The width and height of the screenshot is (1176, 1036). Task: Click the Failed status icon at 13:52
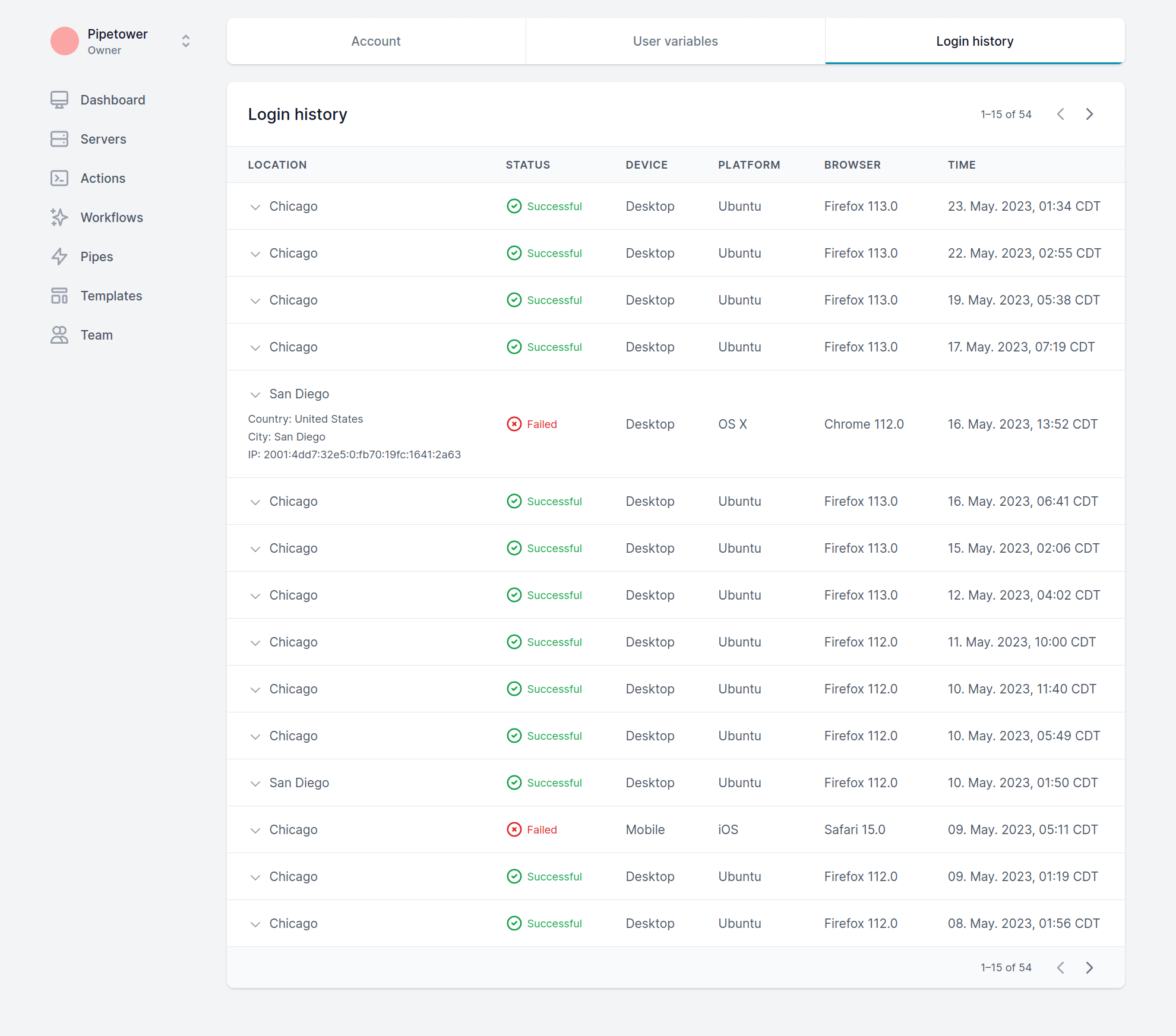click(514, 424)
